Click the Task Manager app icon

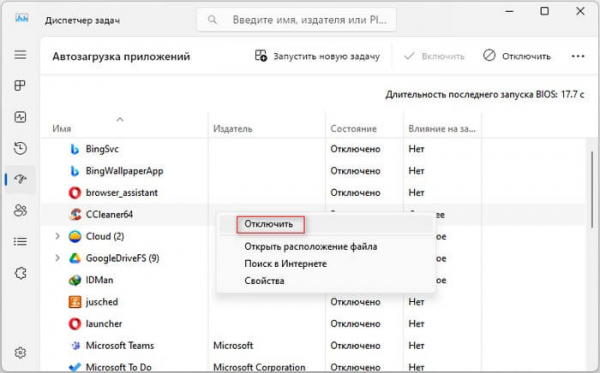(x=22, y=18)
